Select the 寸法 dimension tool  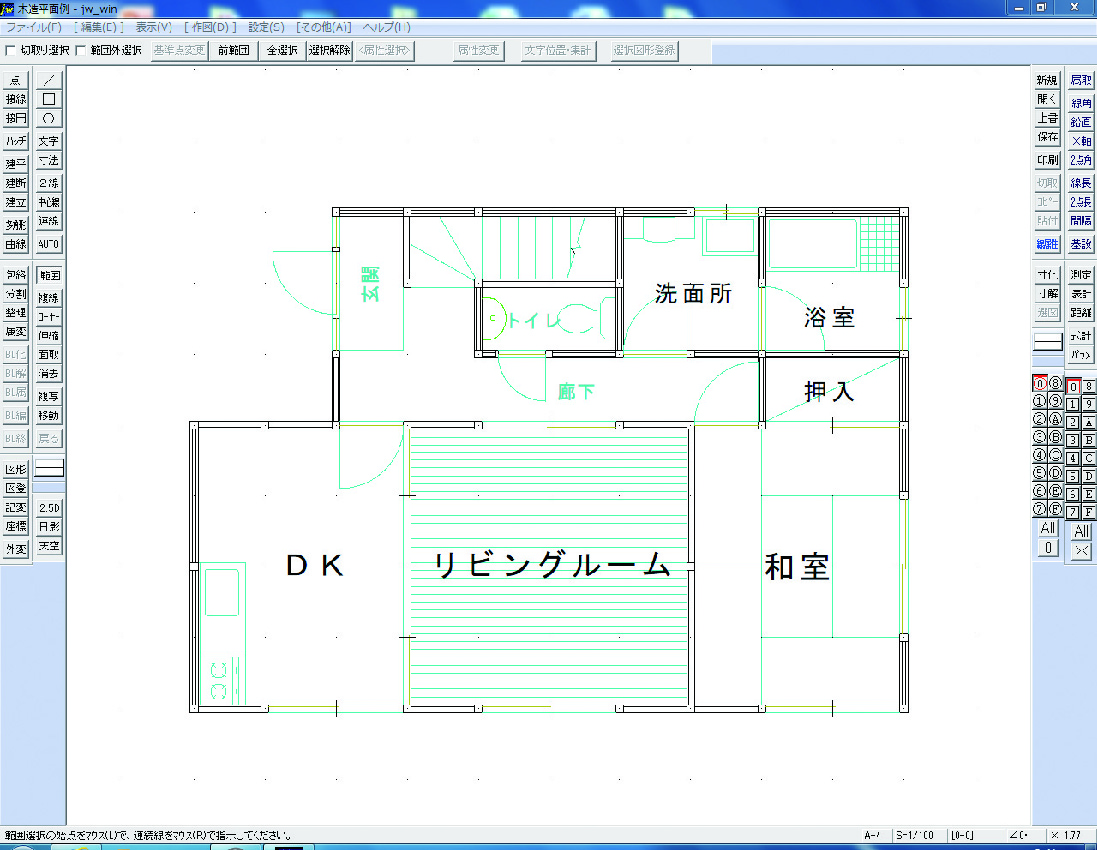[x=48, y=161]
